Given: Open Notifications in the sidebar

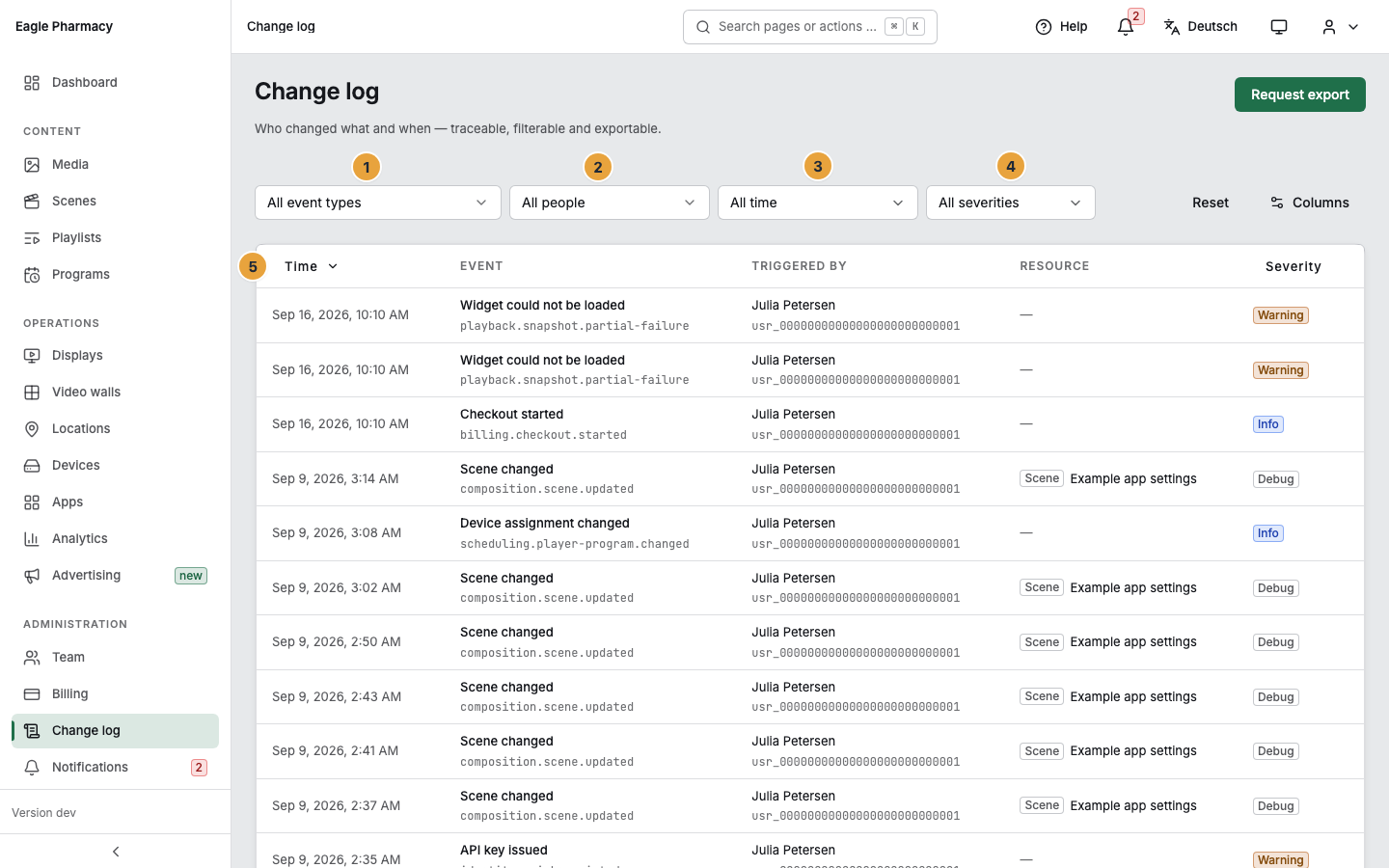Looking at the screenshot, I should click(115, 768).
